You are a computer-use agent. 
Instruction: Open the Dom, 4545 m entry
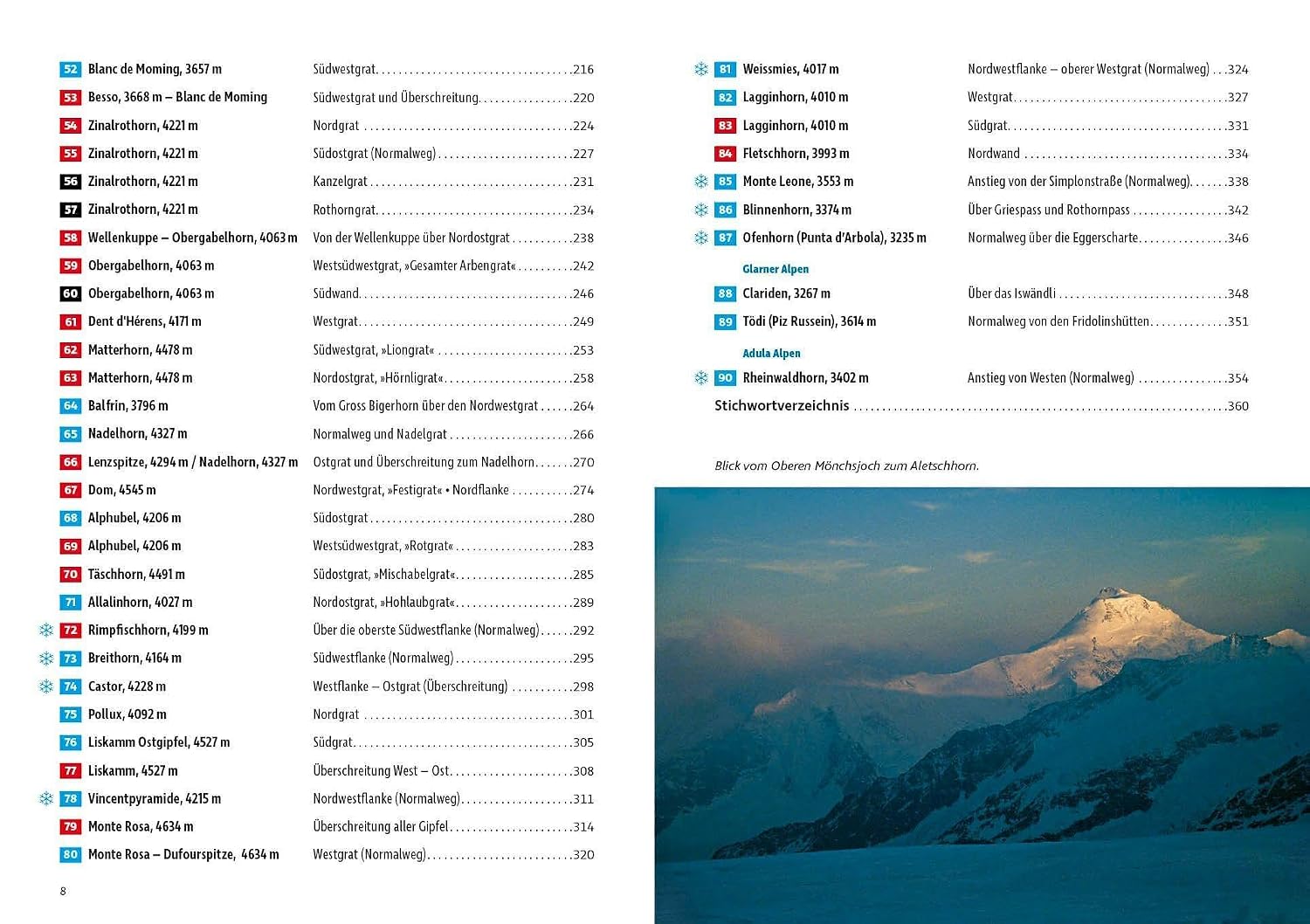tap(121, 490)
